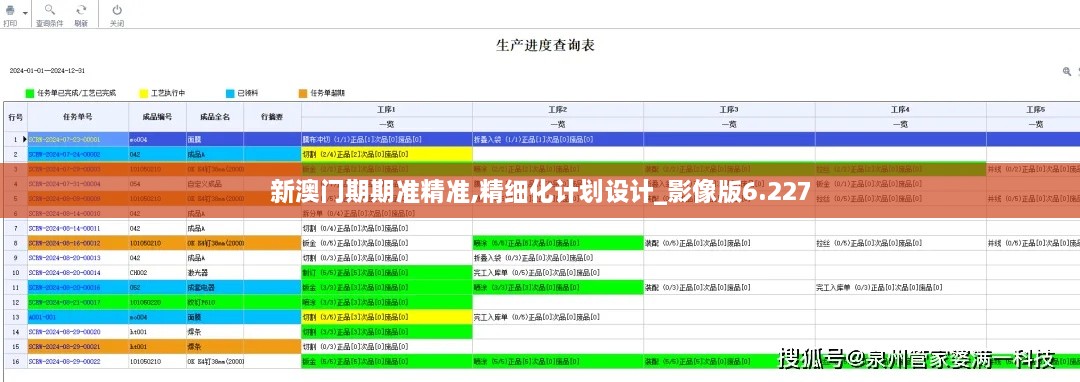
Task: Select task A001-001
Action: [x=78, y=317]
